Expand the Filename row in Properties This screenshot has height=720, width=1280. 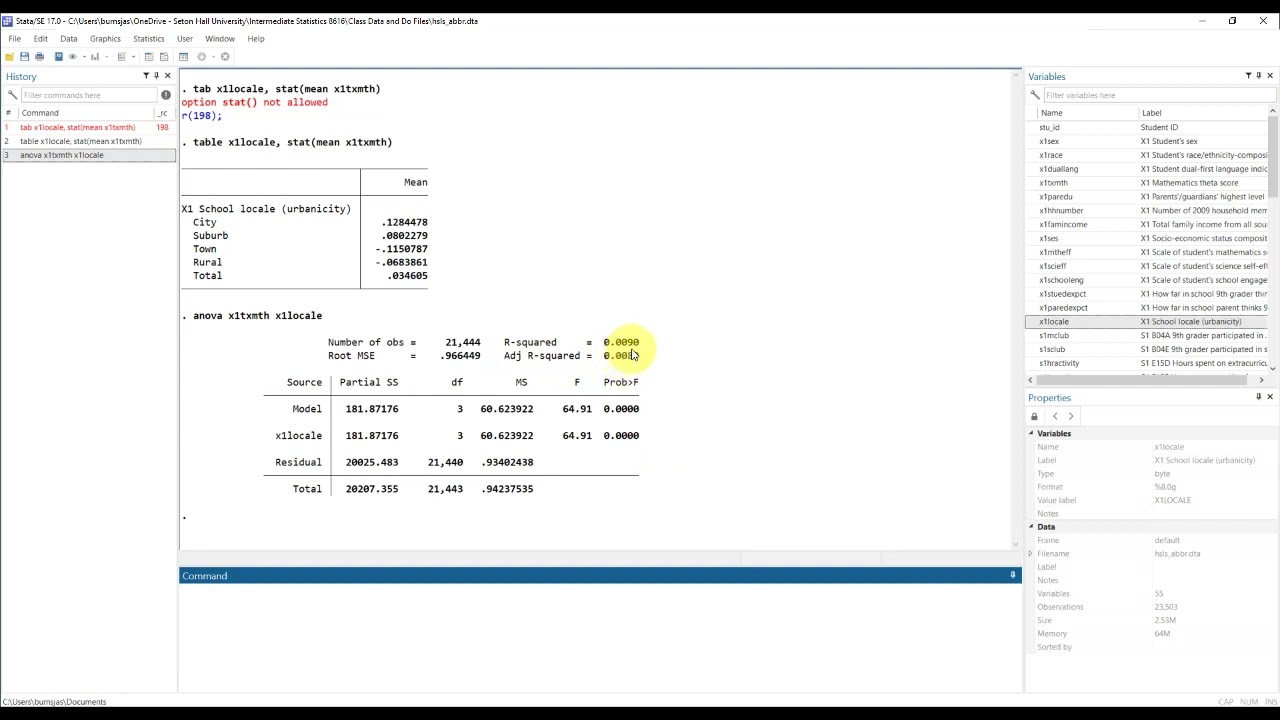1031,553
